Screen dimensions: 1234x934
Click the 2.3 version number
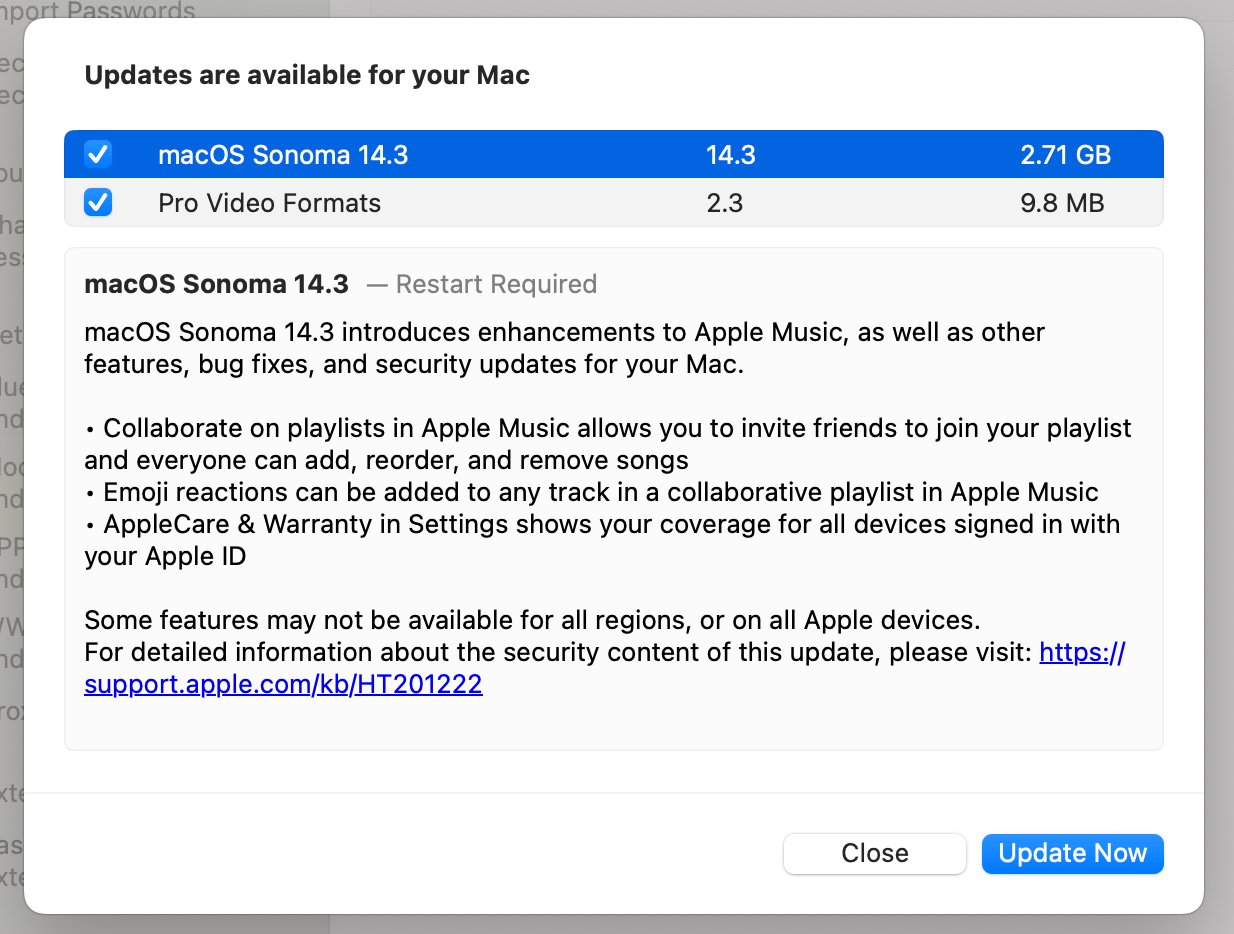point(727,202)
